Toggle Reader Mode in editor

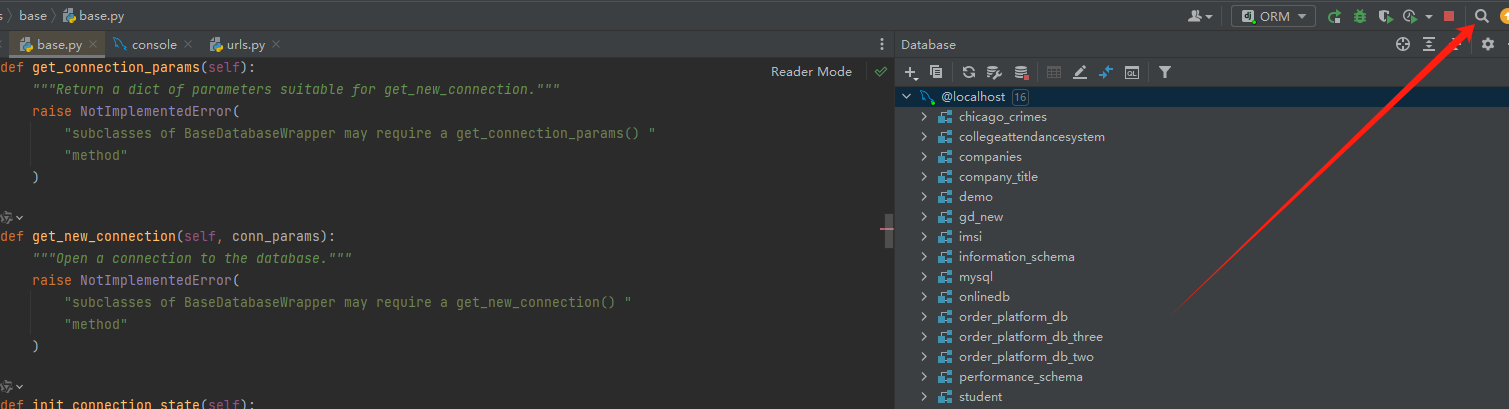point(811,72)
